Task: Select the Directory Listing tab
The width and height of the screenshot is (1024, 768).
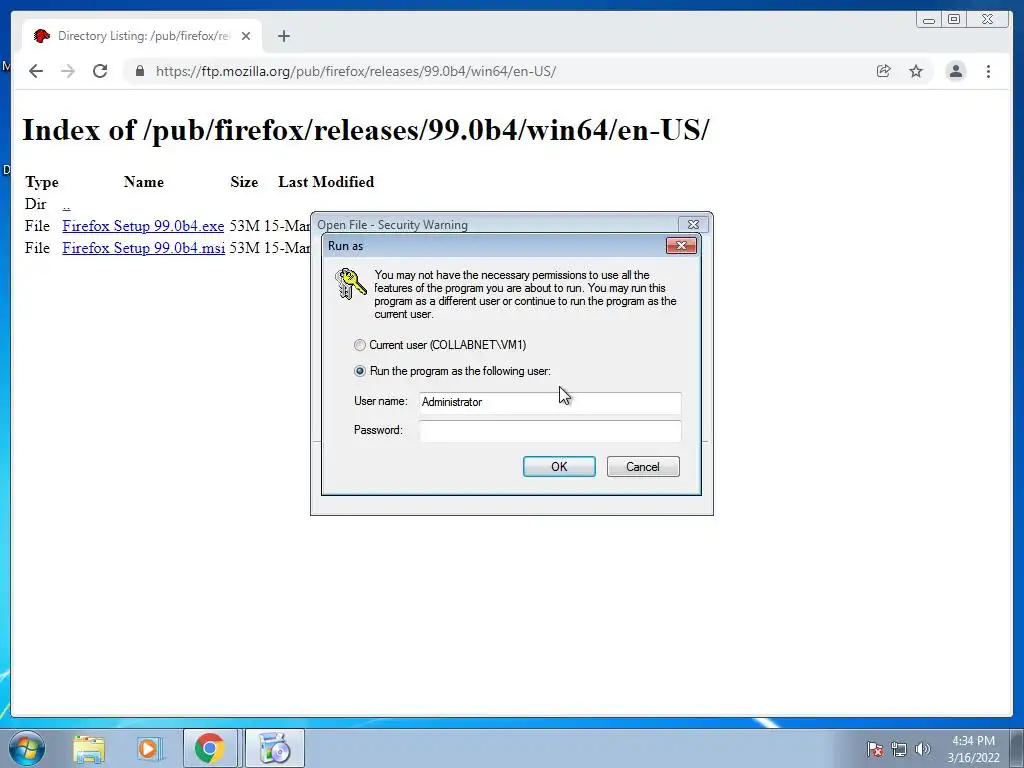Action: point(142,36)
